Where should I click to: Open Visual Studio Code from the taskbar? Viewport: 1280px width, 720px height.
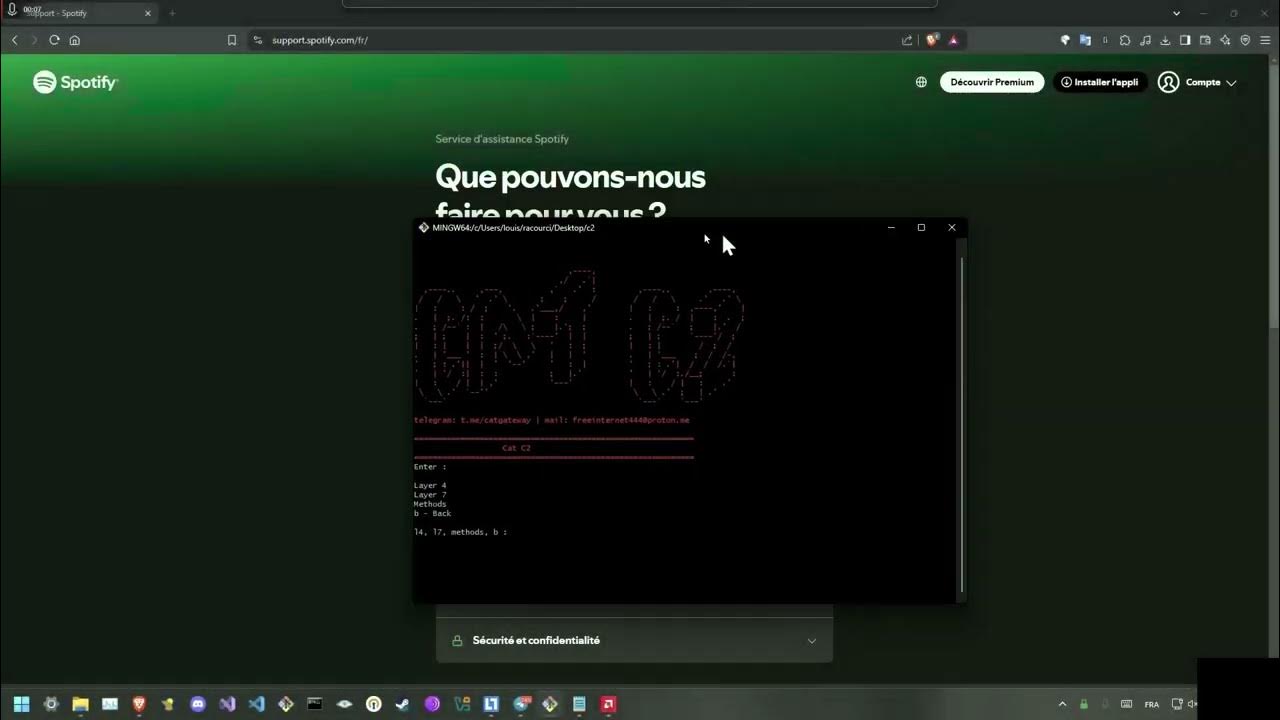pyautogui.click(x=256, y=704)
